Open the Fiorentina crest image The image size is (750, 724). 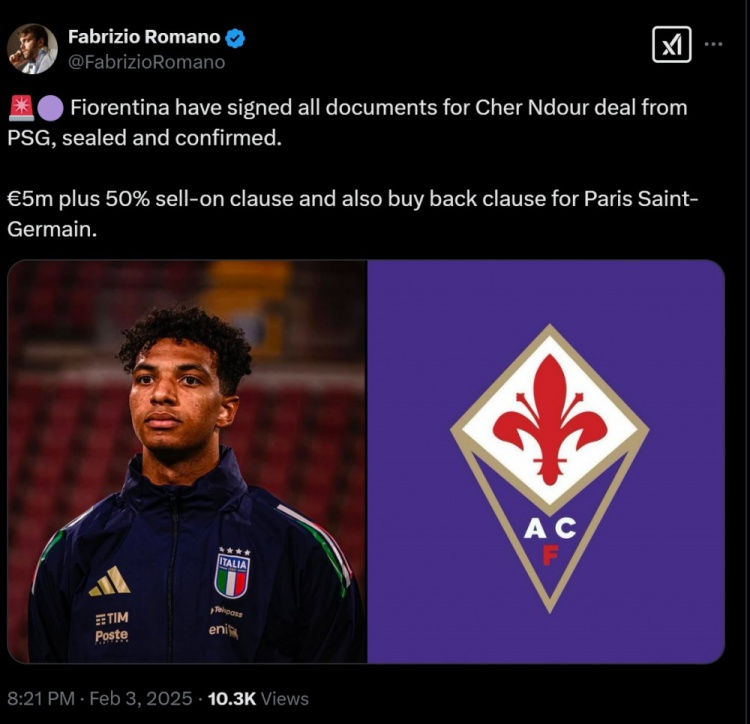pyautogui.click(x=546, y=461)
